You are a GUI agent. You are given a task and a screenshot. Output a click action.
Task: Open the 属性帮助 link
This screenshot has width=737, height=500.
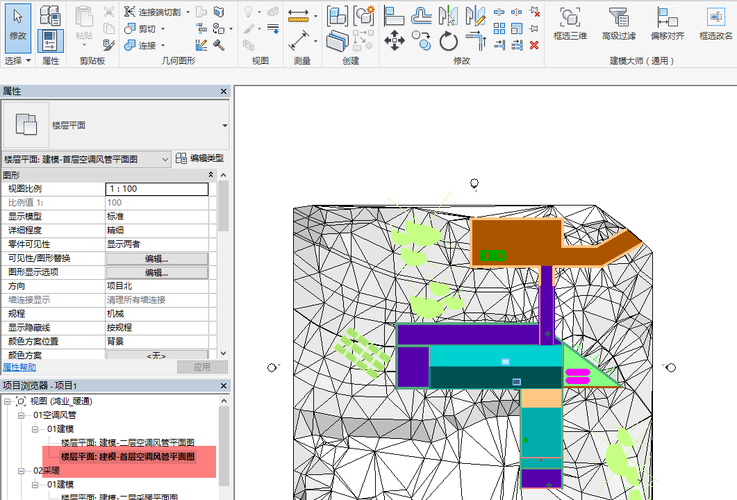click(20, 367)
